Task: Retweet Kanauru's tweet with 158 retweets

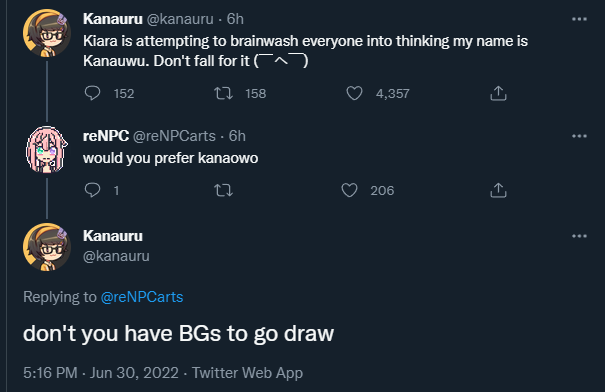Action: 223,93
